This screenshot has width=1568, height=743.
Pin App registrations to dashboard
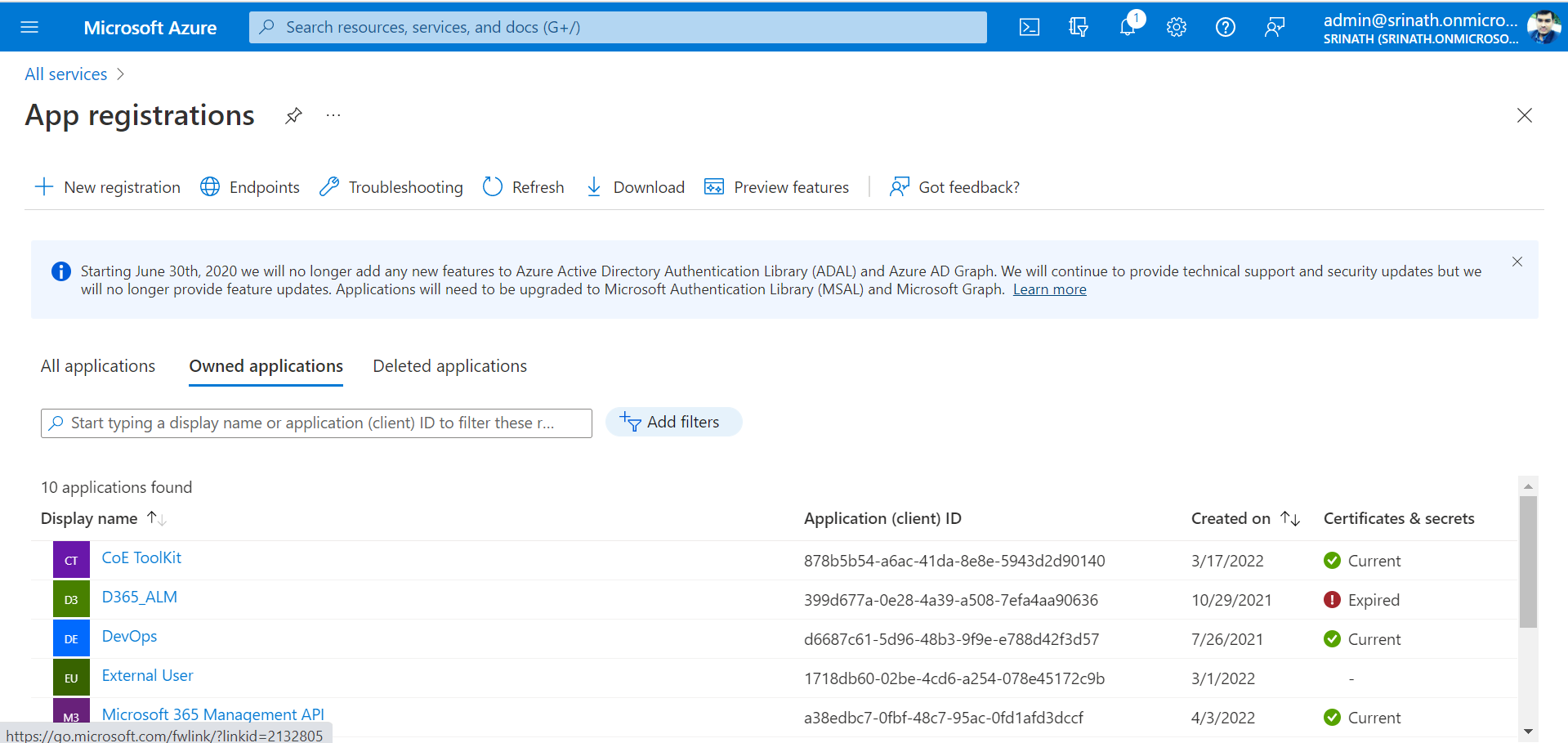pos(293,116)
